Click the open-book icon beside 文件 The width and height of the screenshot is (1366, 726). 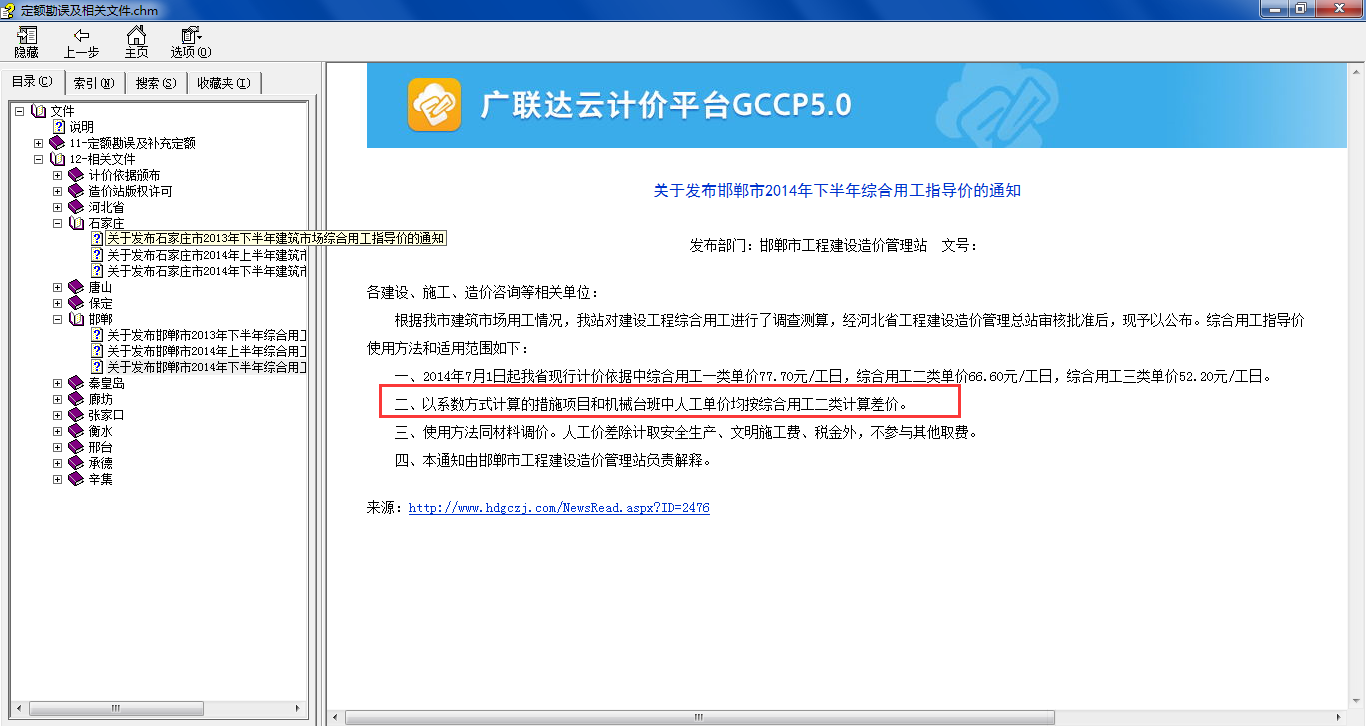[39, 111]
